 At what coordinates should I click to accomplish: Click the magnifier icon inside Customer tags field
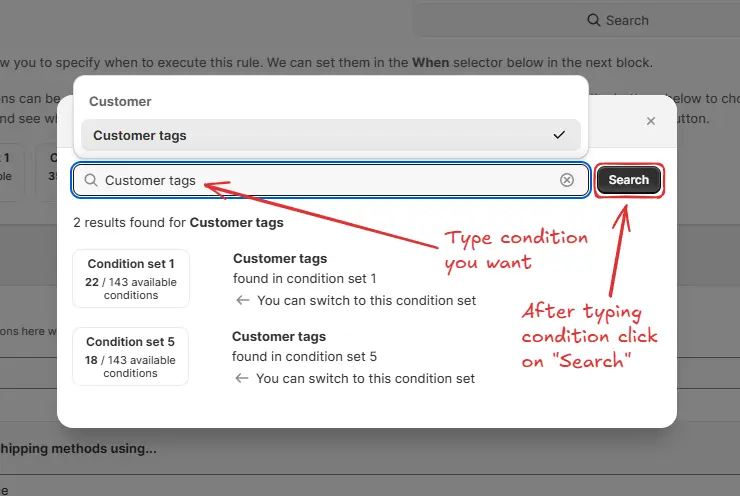(91, 180)
